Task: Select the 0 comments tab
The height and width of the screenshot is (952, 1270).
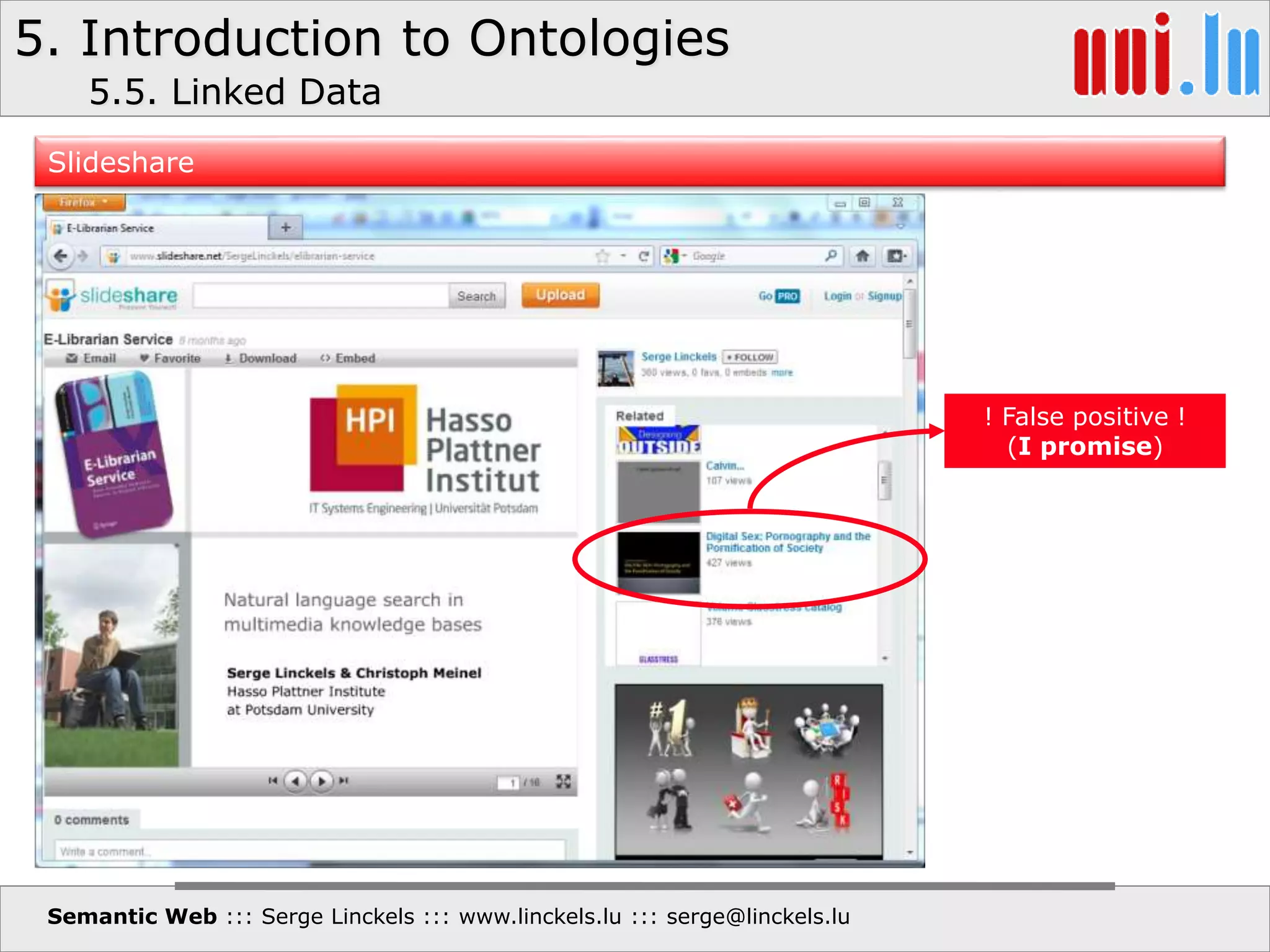Action: coord(92,819)
